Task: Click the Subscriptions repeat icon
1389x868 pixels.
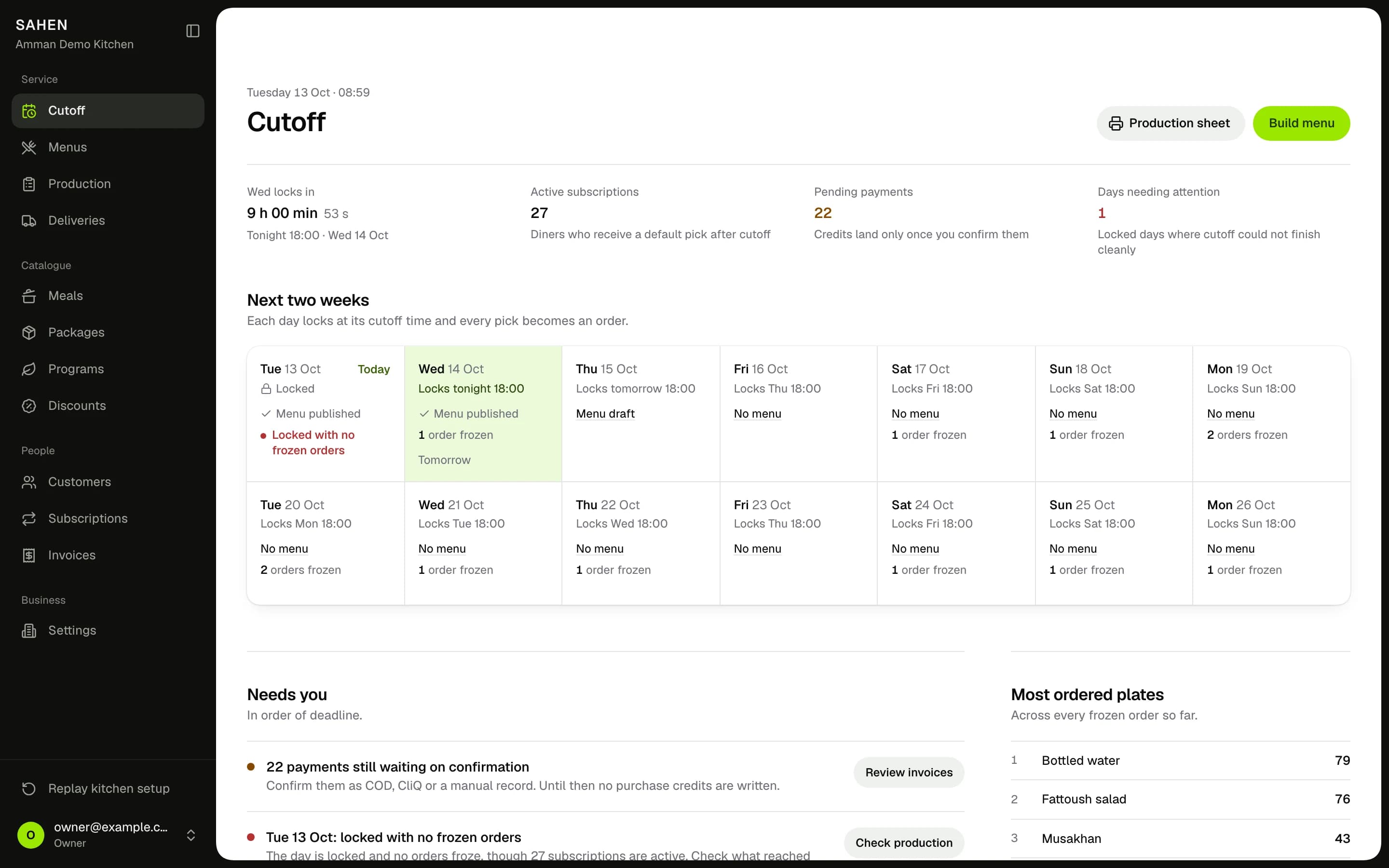Action: coord(29,519)
